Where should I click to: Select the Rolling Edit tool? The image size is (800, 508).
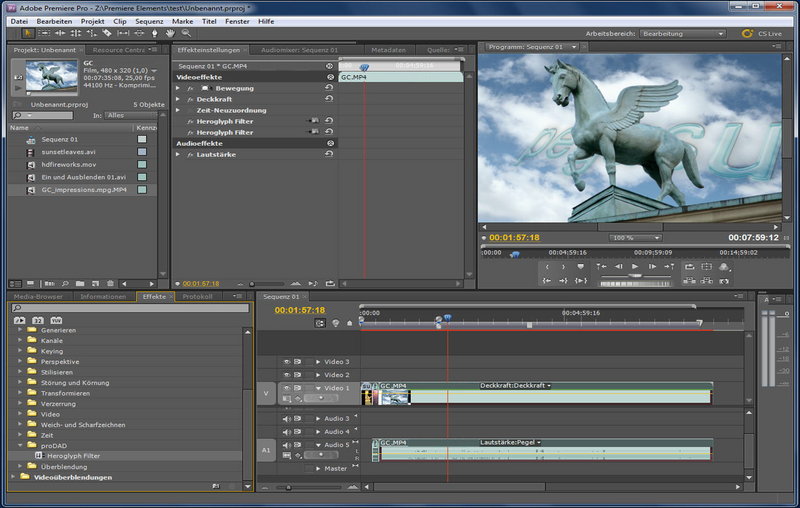[x=76, y=33]
